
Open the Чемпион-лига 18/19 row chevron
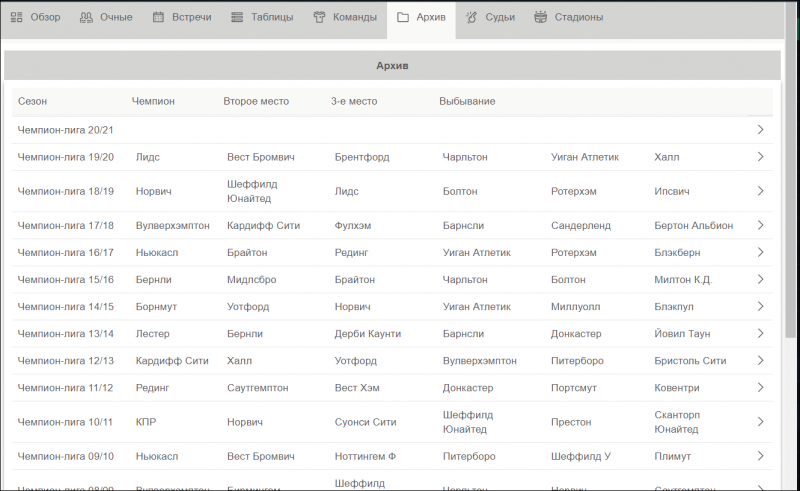click(x=760, y=191)
